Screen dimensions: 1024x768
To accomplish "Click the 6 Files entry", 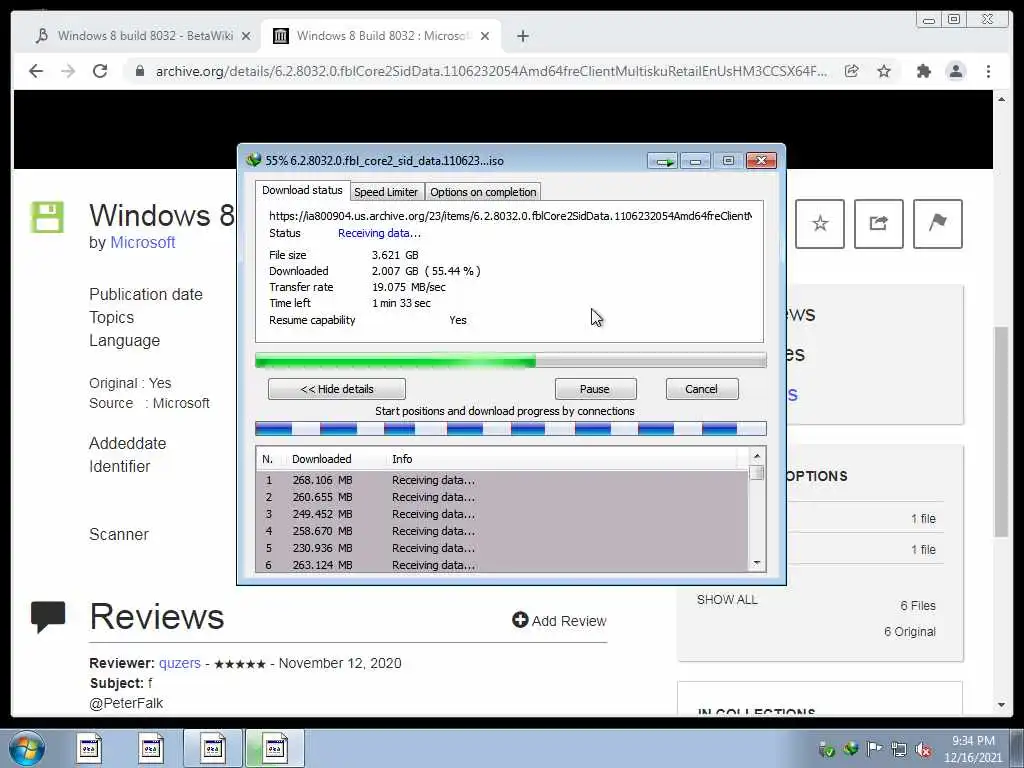I will pyautogui.click(x=918, y=605).
